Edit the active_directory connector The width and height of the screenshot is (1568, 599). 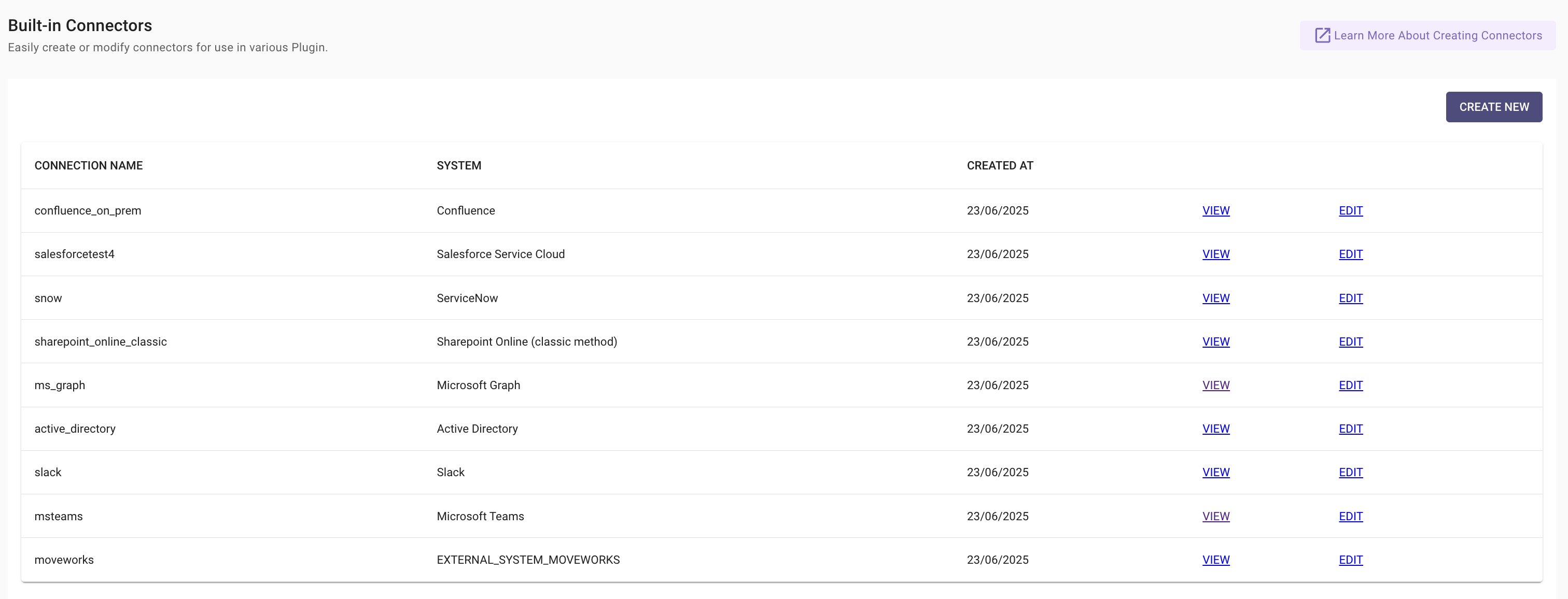(x=1350, y=429)
